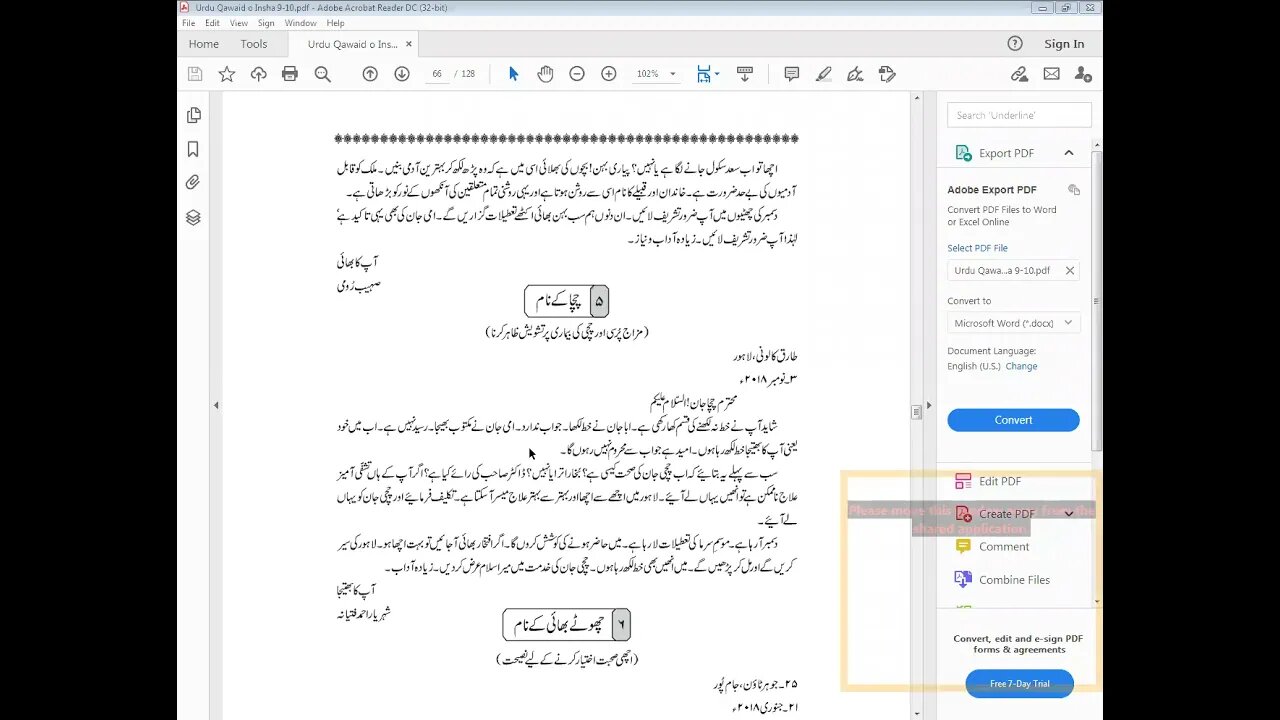This screenshot has height=720, width=1280.
Task: Click the page number field
Action: pyautogui.click(x=437, y=74)
